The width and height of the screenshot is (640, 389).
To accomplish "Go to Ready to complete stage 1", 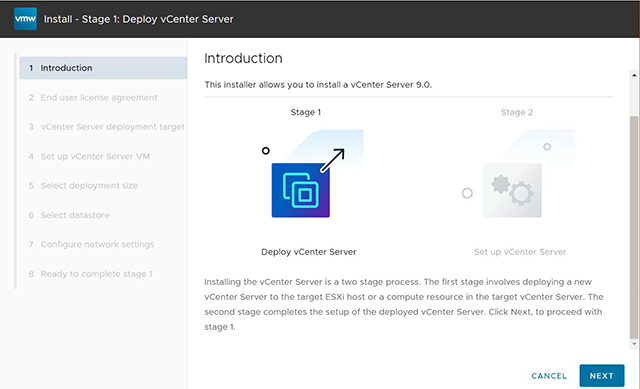I will pyautogui.click(x=96, y=274).
